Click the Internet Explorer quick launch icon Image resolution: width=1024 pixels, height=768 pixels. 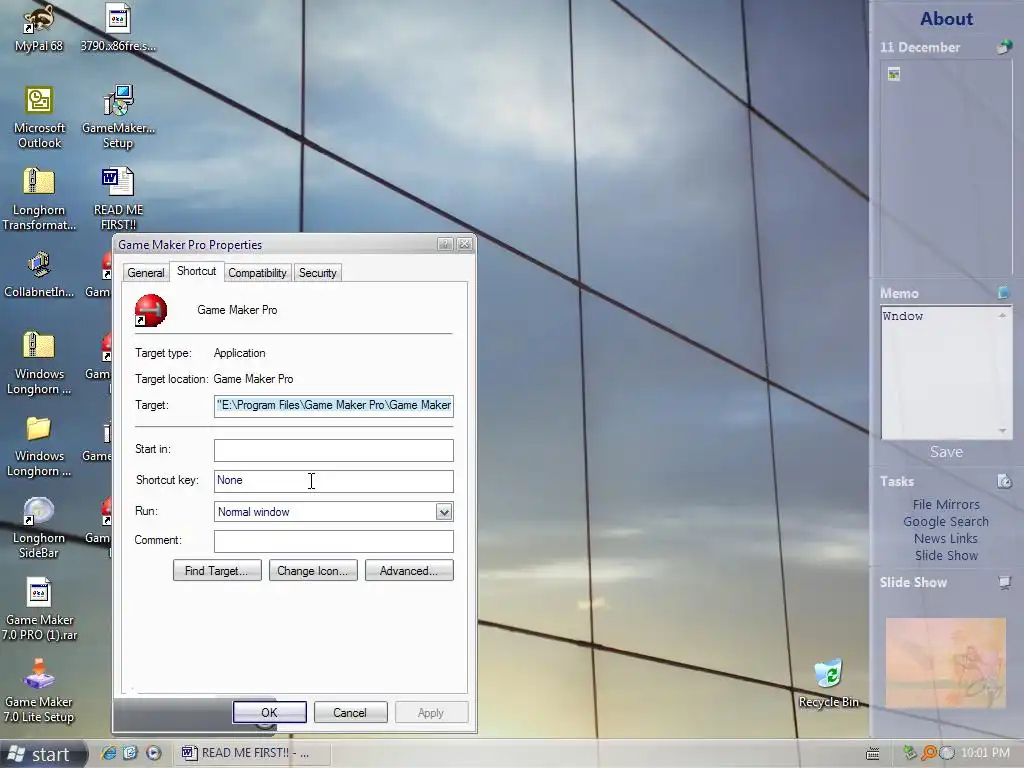point(108,753)
